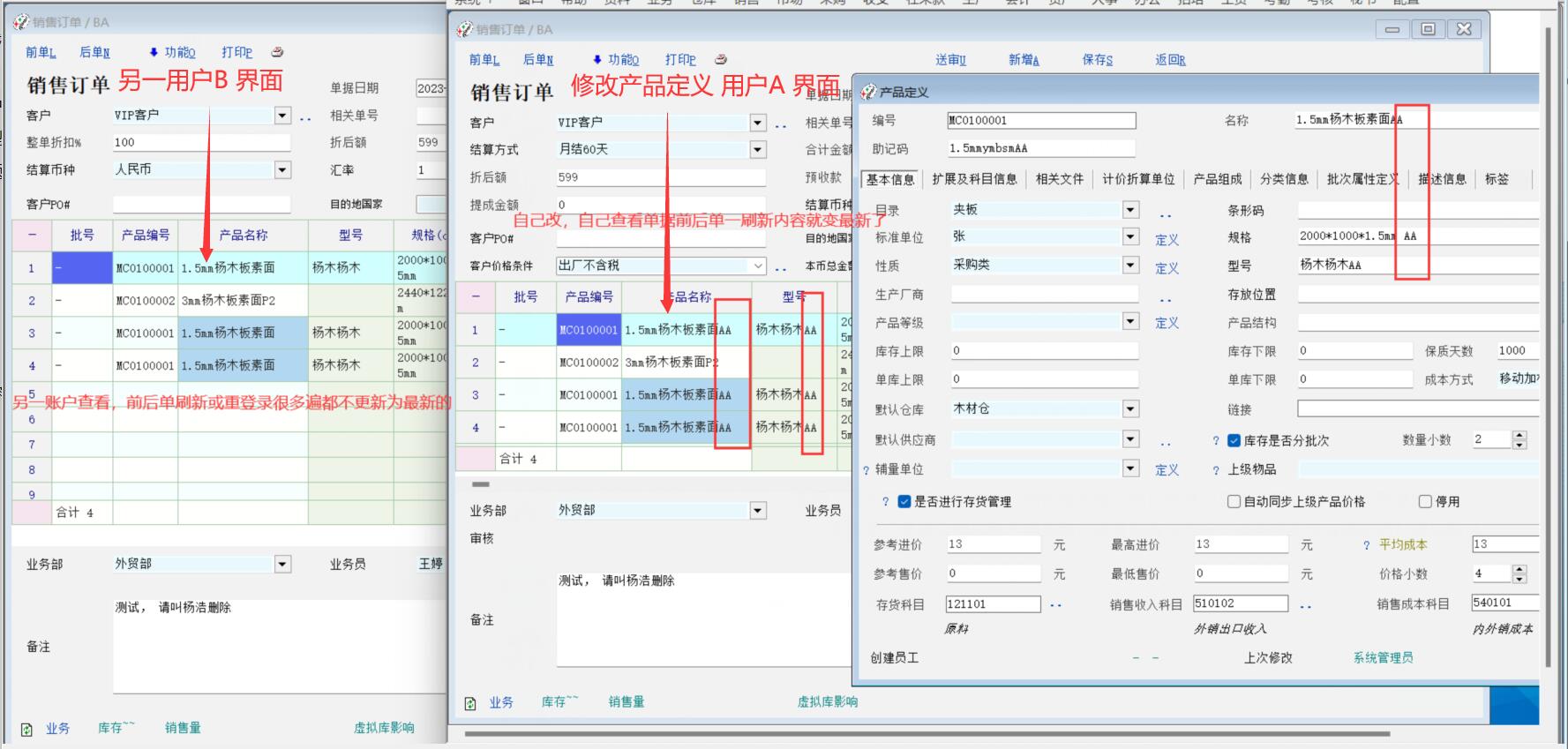
Task: Click the 定义 link next to 标准单位
Action: (x=1167, y=240)
